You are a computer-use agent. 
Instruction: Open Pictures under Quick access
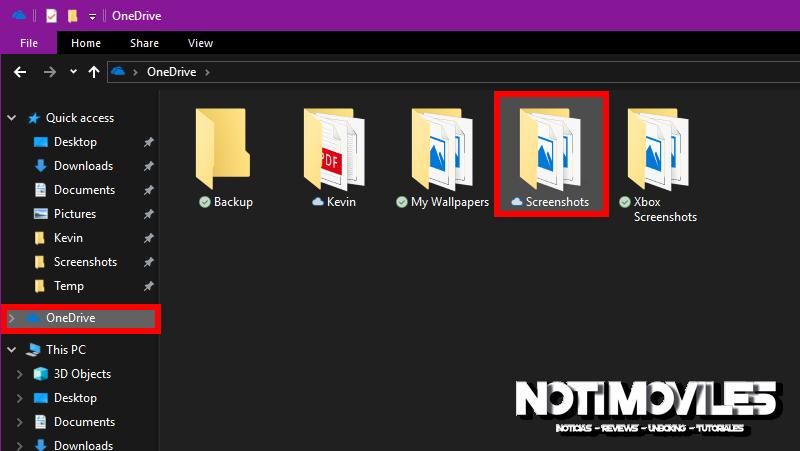74,214
